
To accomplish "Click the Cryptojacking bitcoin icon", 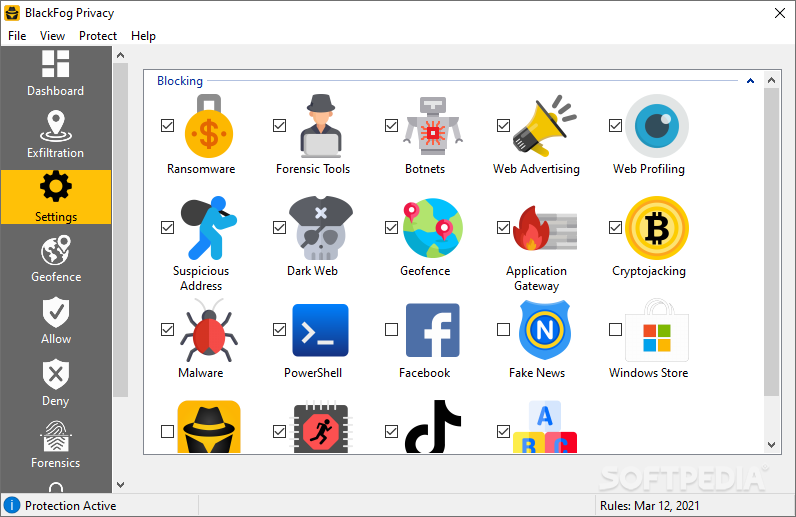I will (x=657, y=228).
